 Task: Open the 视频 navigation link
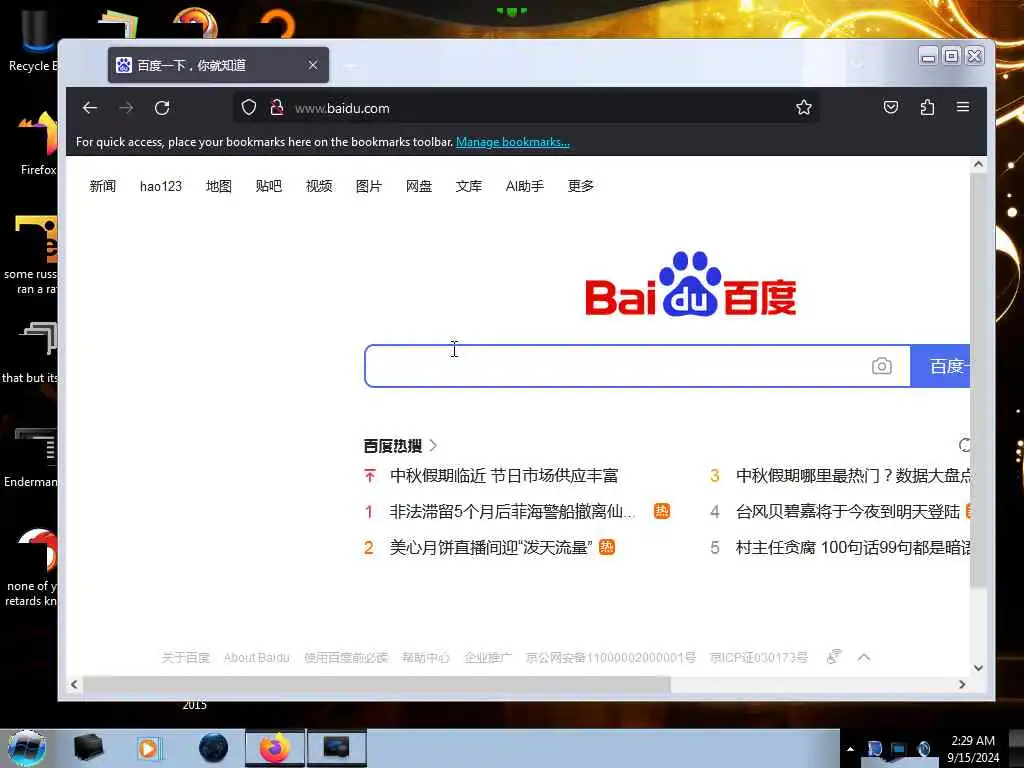(319, 186)
